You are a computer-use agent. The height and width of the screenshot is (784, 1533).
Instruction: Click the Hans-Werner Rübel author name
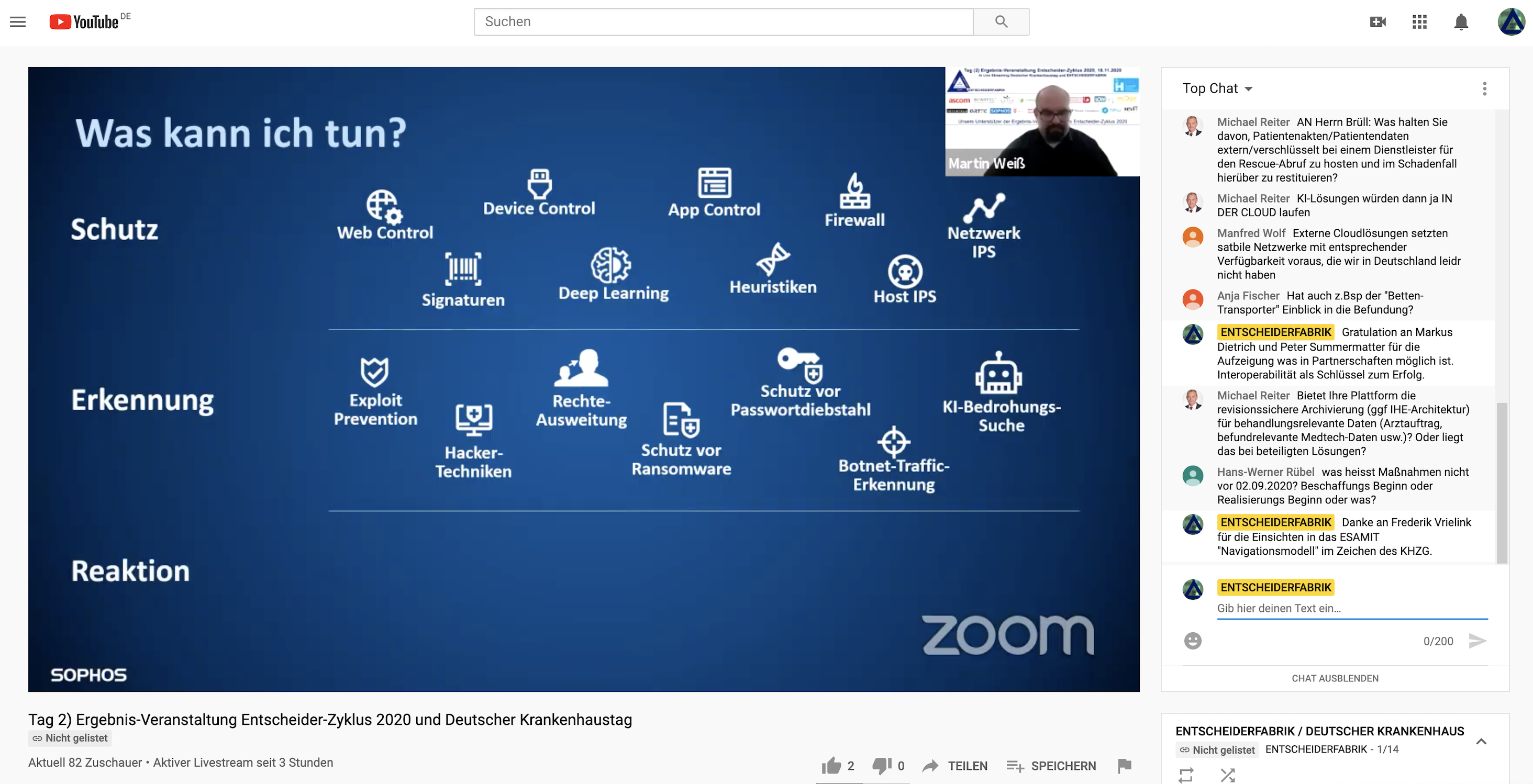[1265, 472]
